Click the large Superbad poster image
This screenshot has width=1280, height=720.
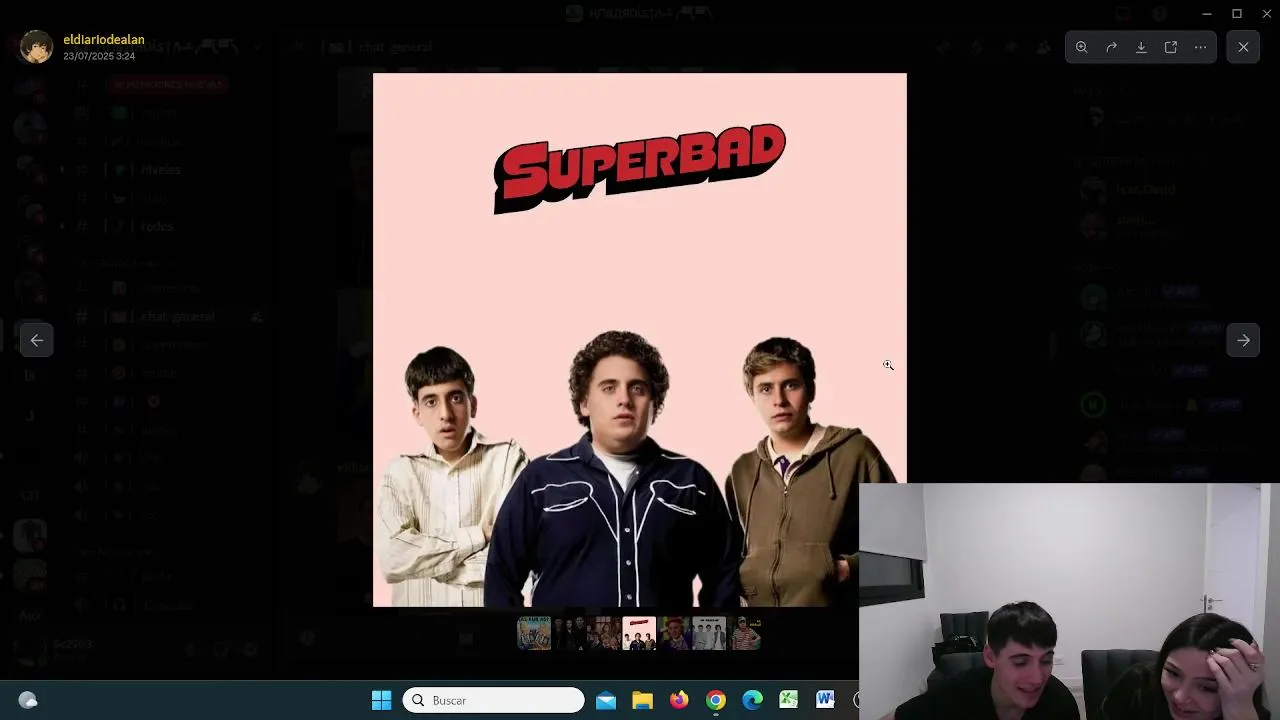[640, 340]
